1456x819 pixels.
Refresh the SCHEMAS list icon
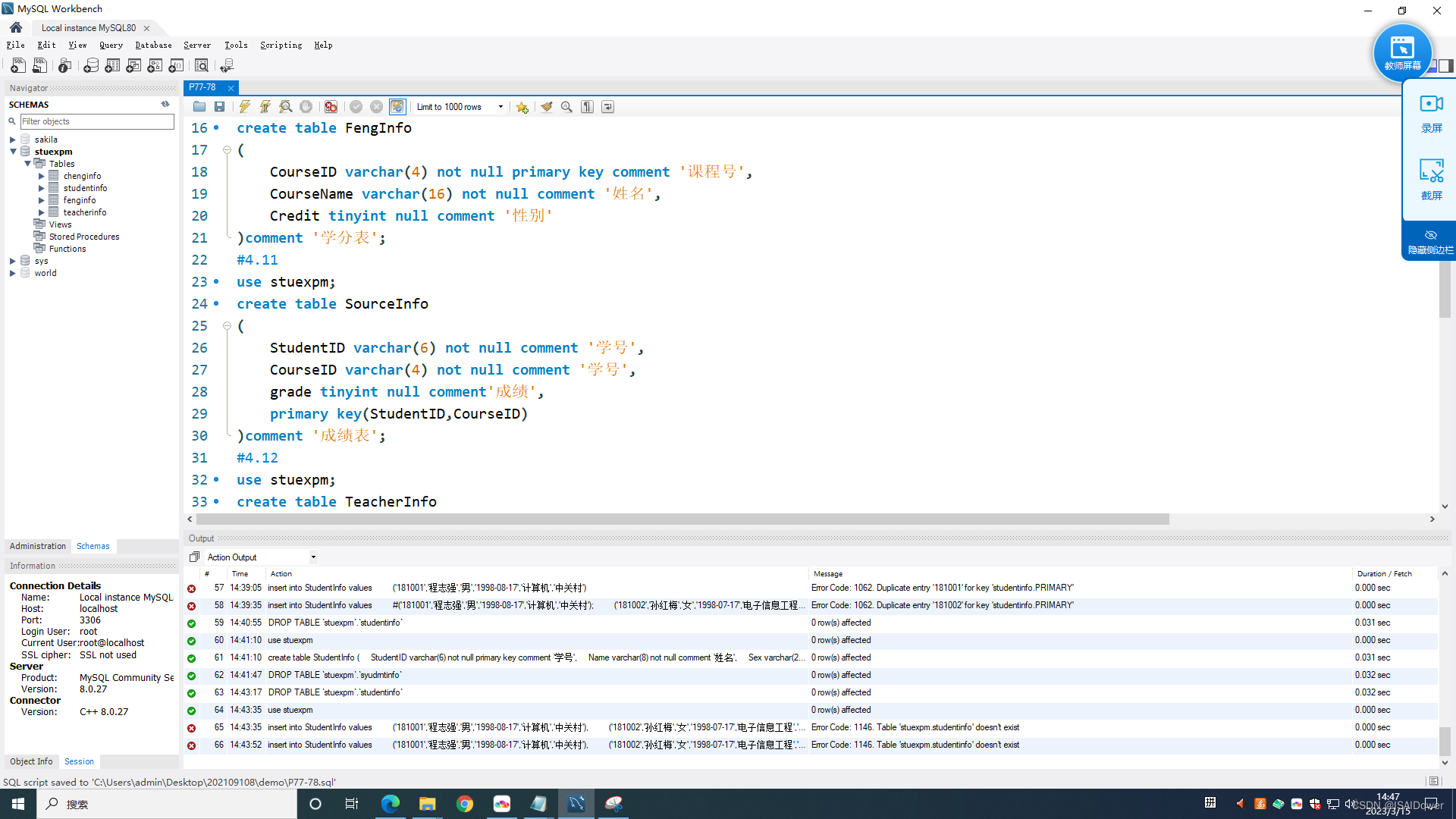165,105
